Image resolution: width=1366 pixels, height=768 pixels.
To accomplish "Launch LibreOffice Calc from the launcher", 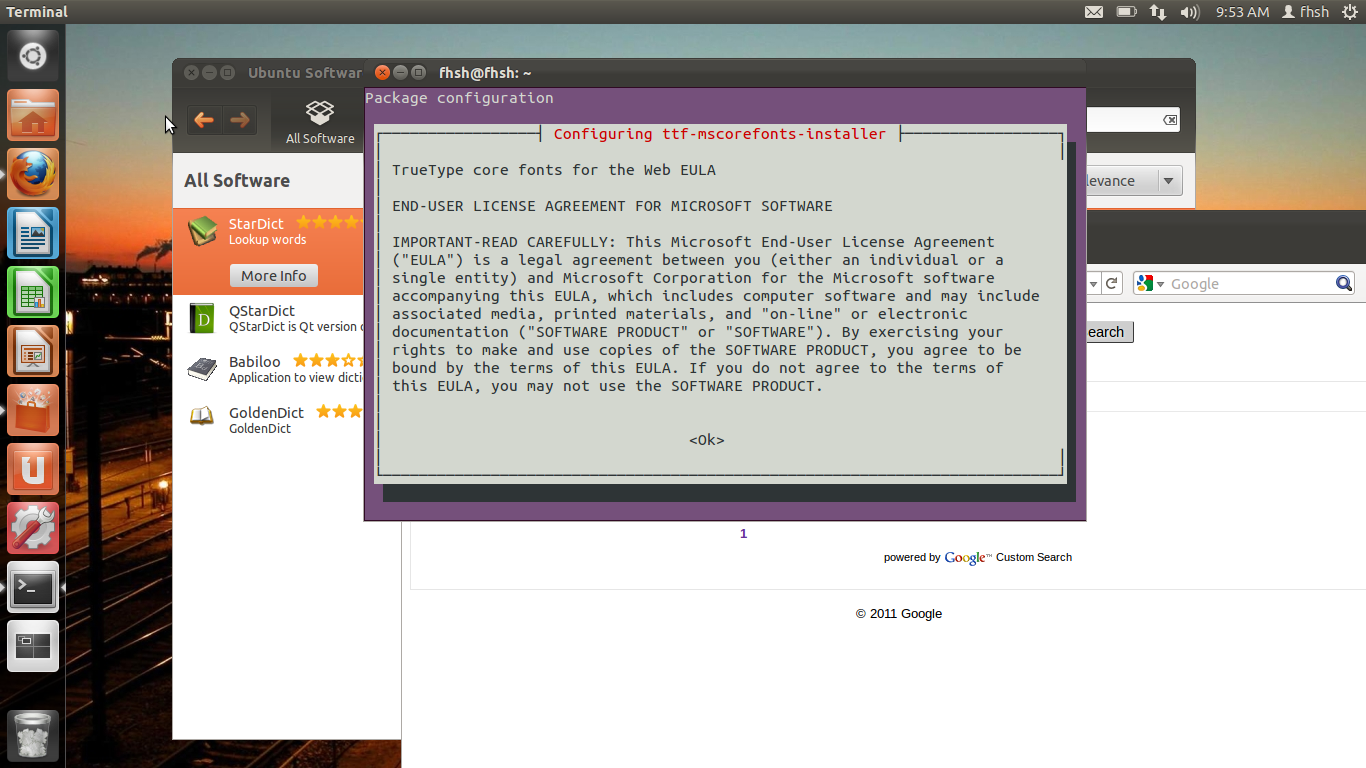I will pos(33,292).
